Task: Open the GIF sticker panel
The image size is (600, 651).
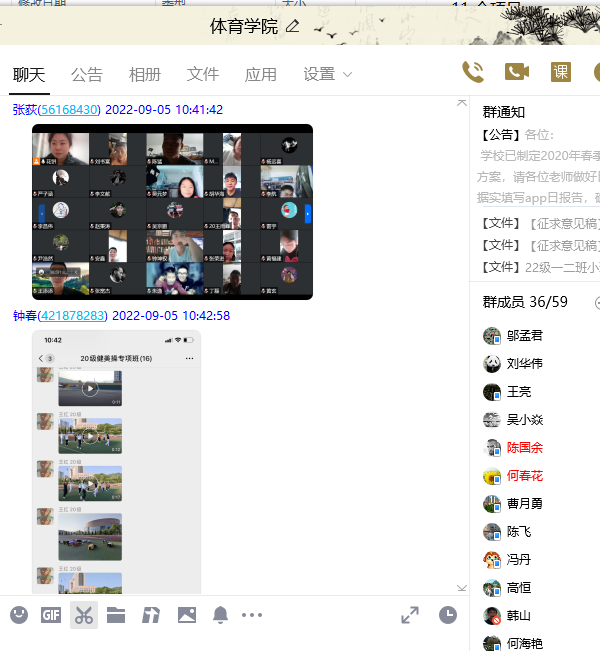Action: click(51, 615)
